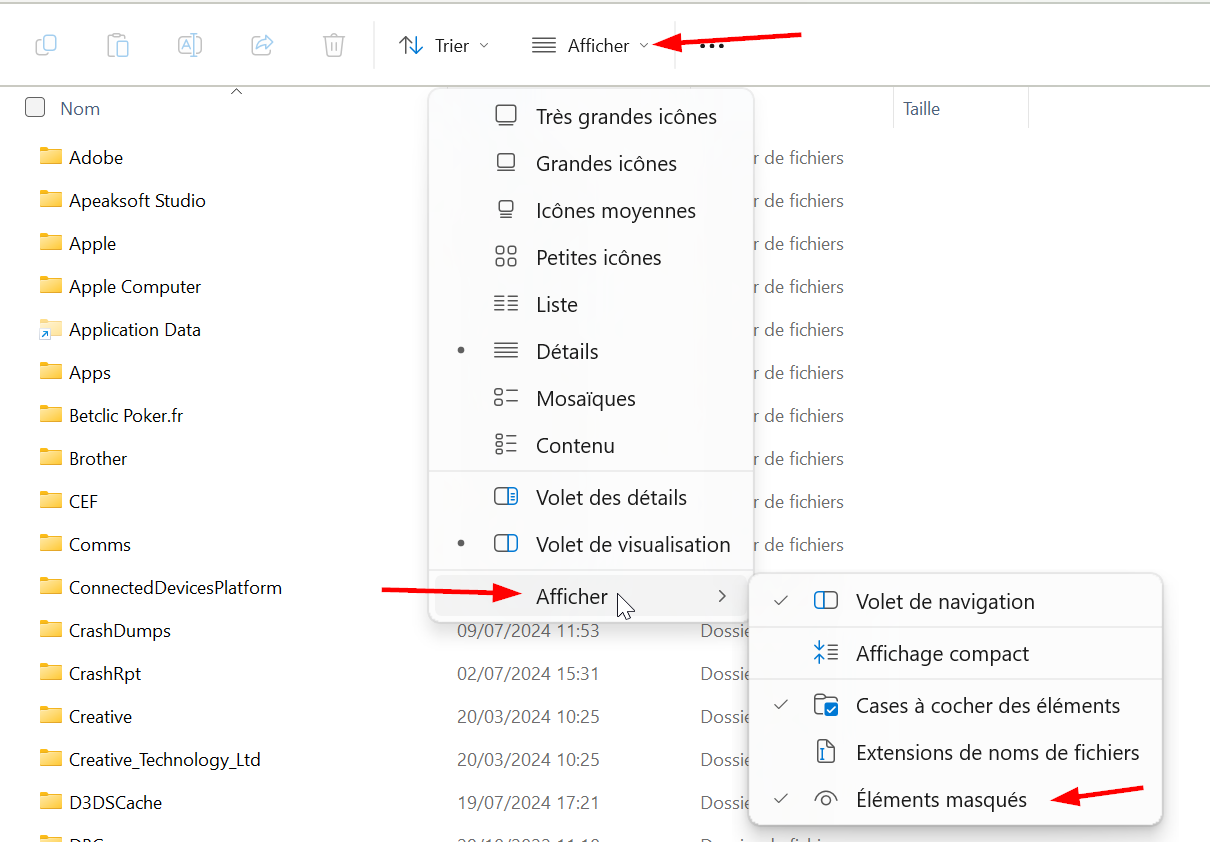1210x842 pixels.
Task: Click the copy icon in the toolbar
Action: [46, 45]
